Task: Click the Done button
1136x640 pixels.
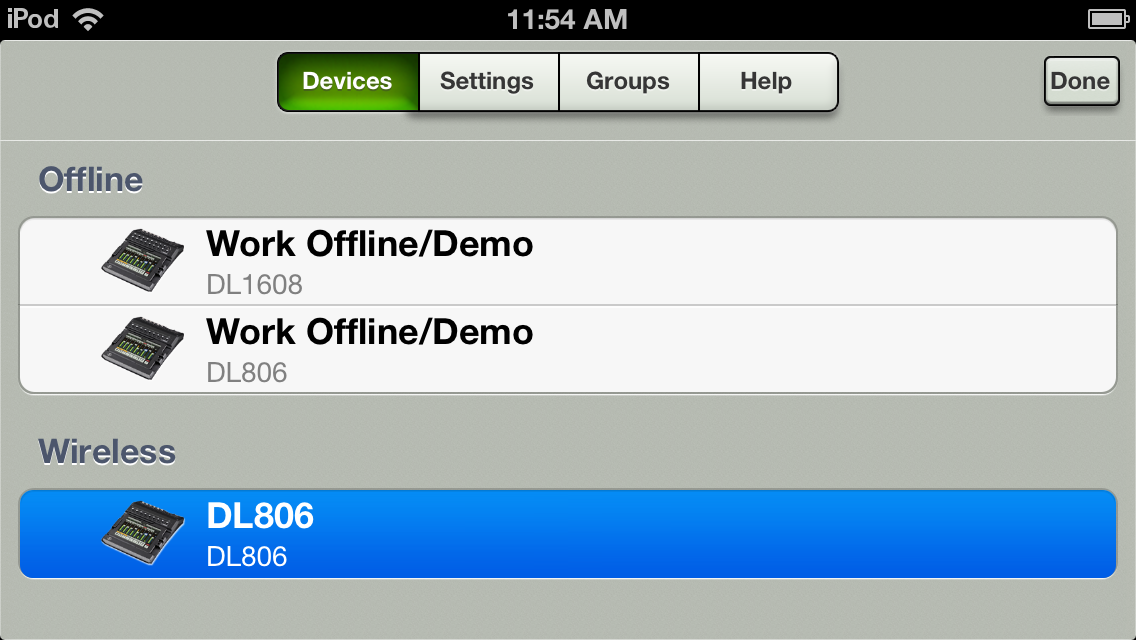Action: point(1081,81)
